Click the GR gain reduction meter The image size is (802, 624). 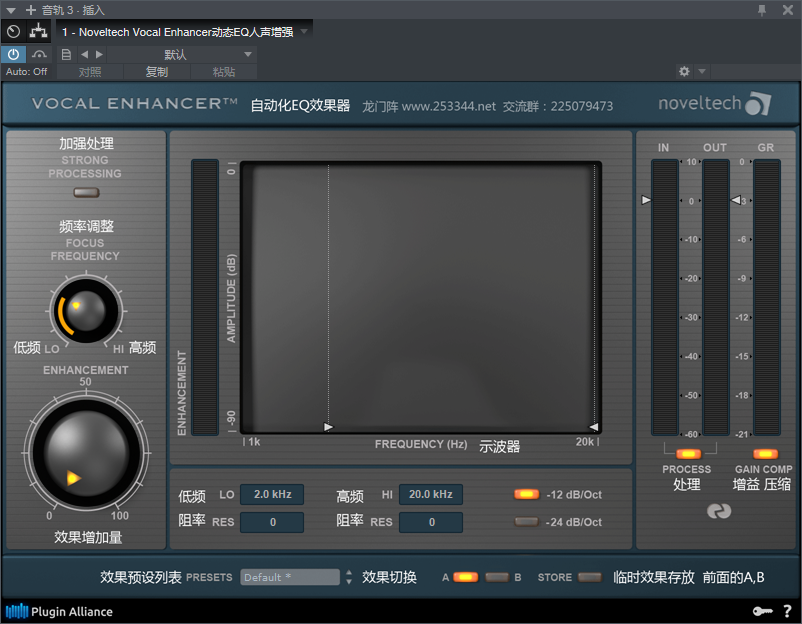pyautogui.click(x=767, y=298)
